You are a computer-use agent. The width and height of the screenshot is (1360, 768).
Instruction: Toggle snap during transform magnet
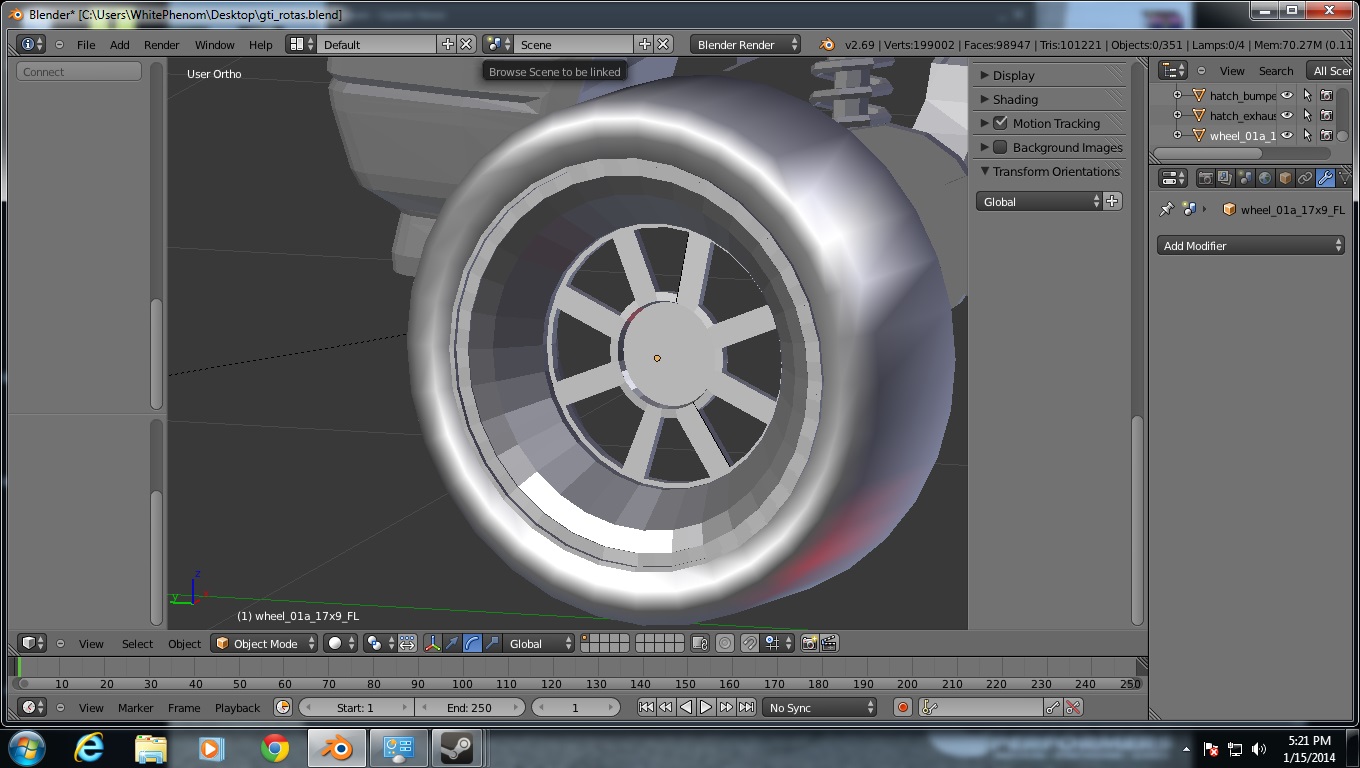click(749, 643)
